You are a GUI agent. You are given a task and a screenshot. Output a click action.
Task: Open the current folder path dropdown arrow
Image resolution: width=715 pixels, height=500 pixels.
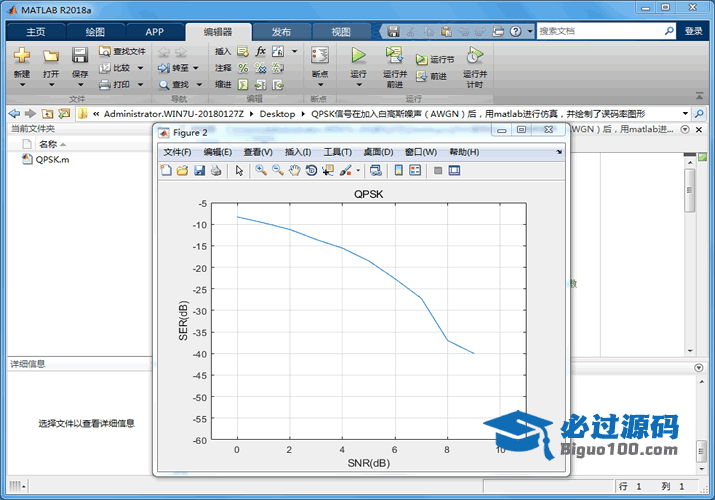click(685, 114)
